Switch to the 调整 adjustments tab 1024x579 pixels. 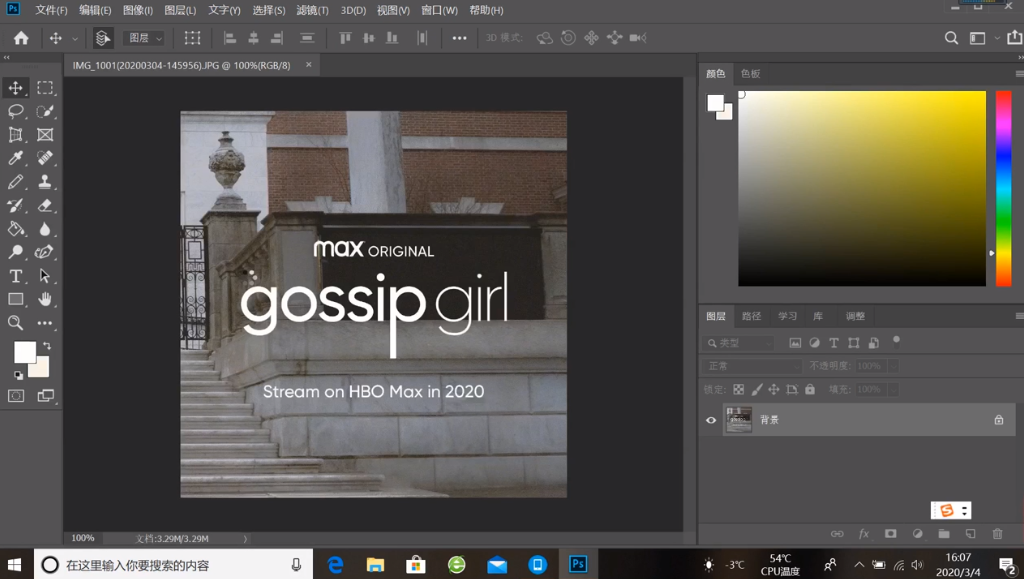(x=855, y=316)
